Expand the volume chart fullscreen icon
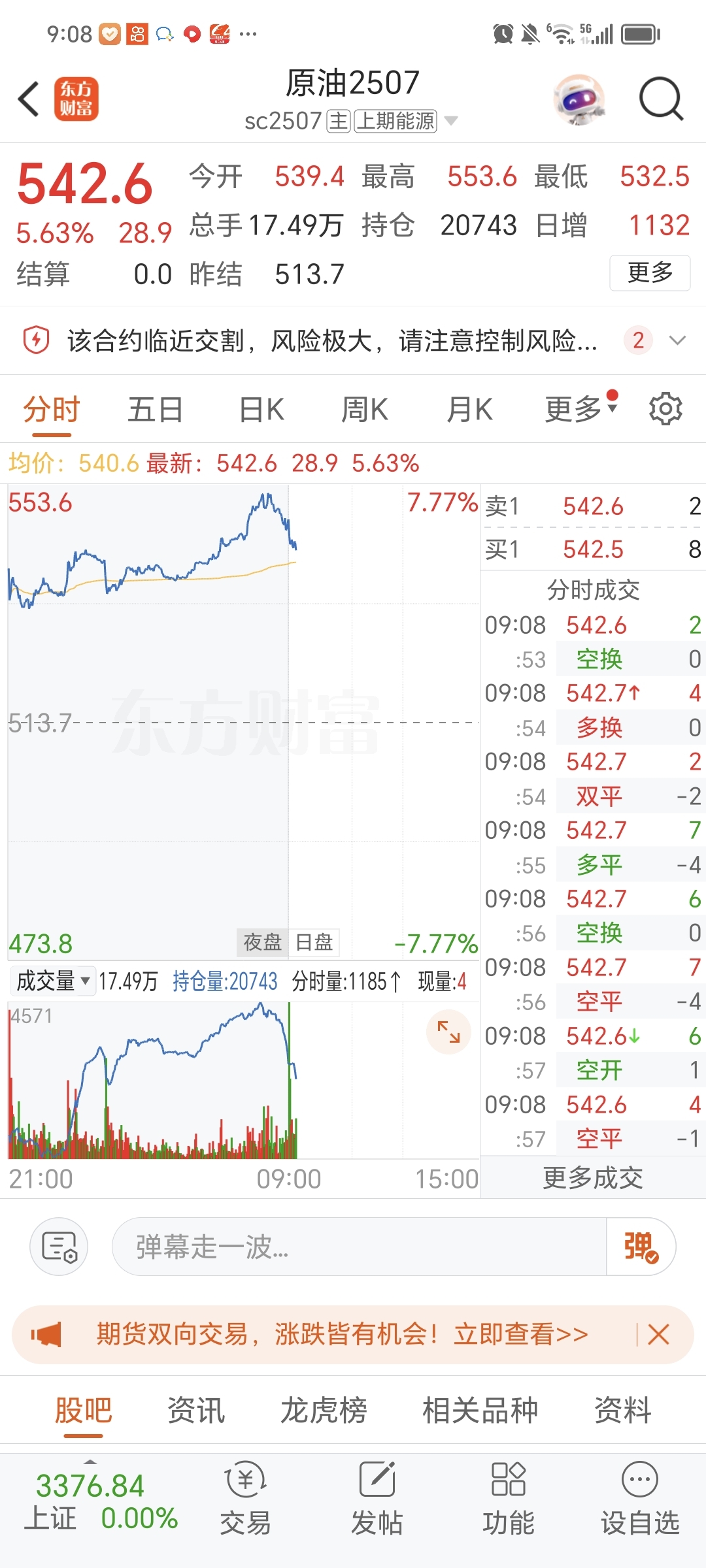The height and width of the screenshot is (1568, 706). [x=448, y=1032]
